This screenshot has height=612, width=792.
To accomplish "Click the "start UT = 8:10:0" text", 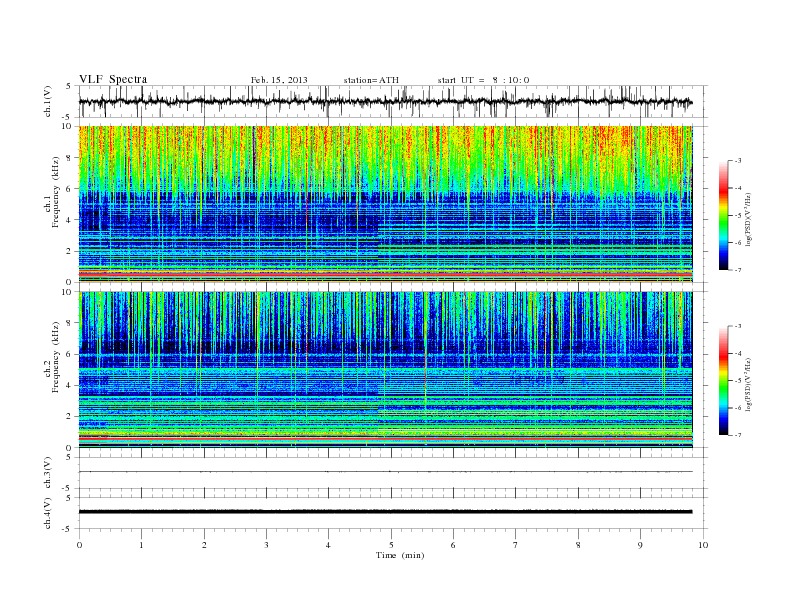I will coord(483,80).
